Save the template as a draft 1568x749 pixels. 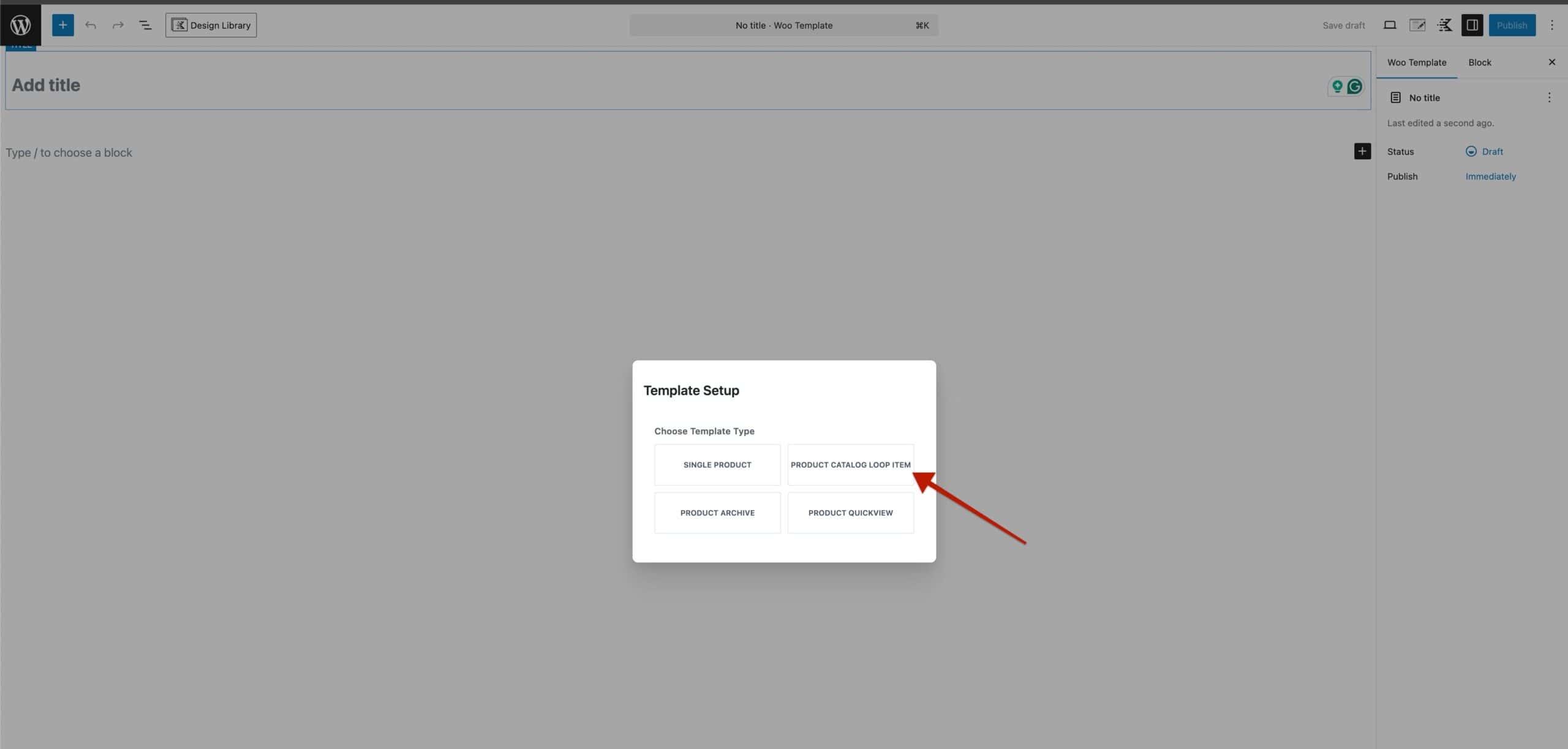point(1343,25)
